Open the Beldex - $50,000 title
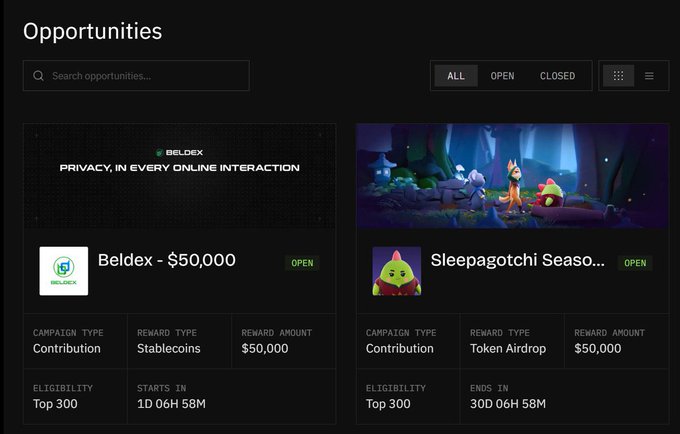The image size is (680, 434). pyautogui.click(x=167, y=260)
